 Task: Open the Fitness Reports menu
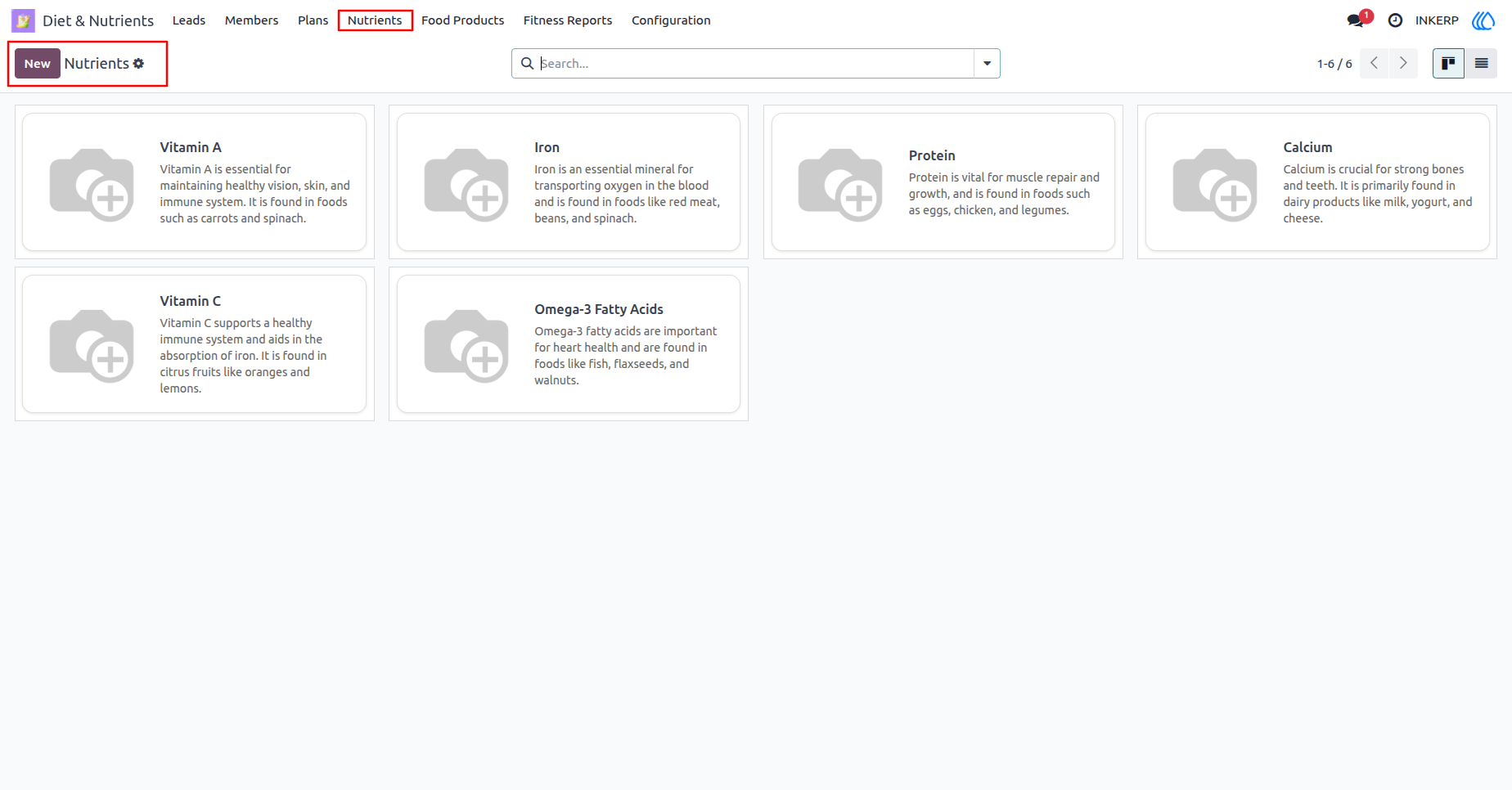pyautogui.click(x=568, y=20)
